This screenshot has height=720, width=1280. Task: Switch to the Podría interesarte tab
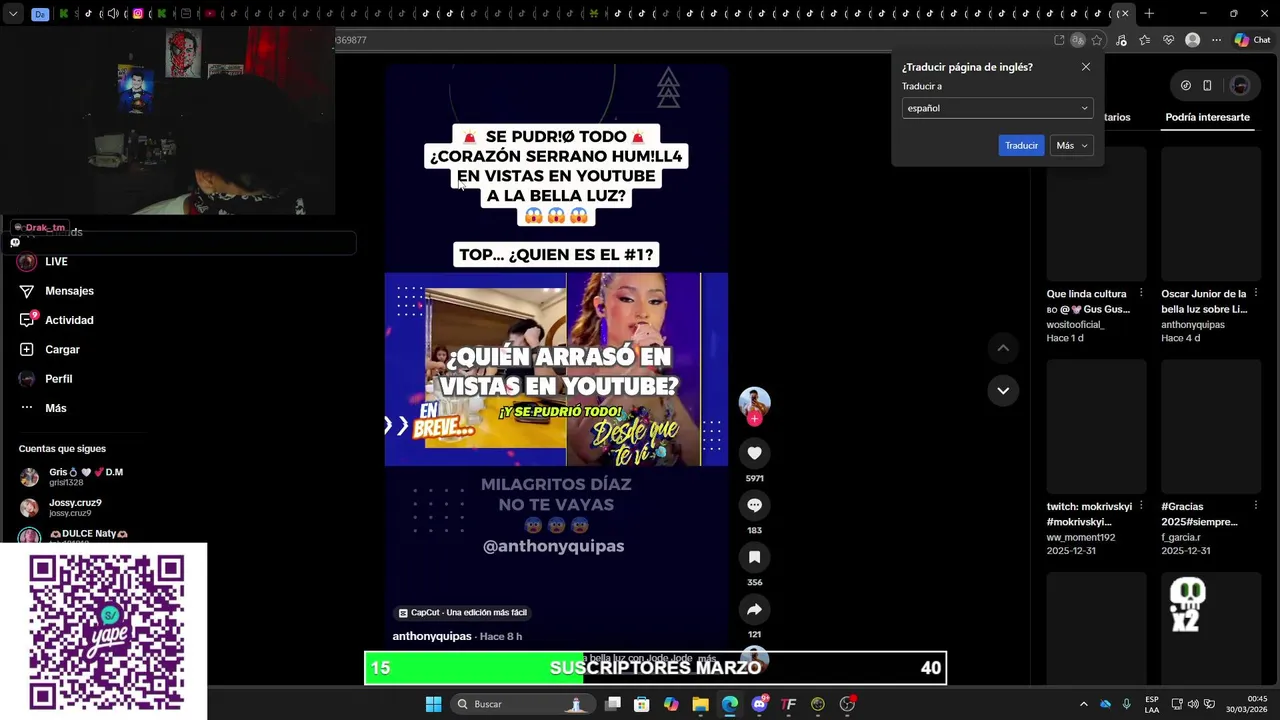[x=1207, y=117]
